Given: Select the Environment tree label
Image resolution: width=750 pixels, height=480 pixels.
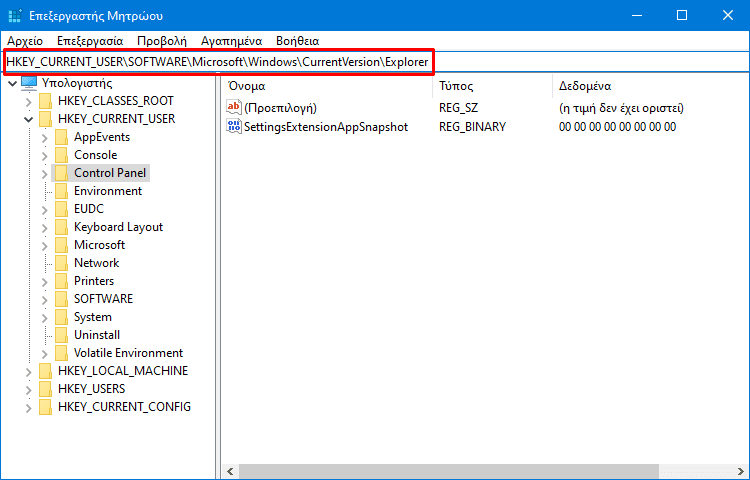Looking at the screenshot, I should tap(108, 191).
